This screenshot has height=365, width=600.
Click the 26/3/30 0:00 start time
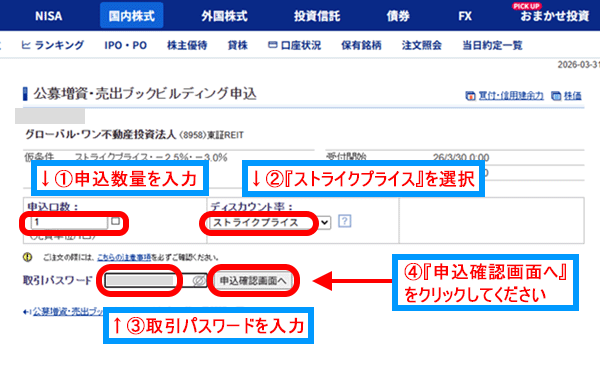point(461,157)
